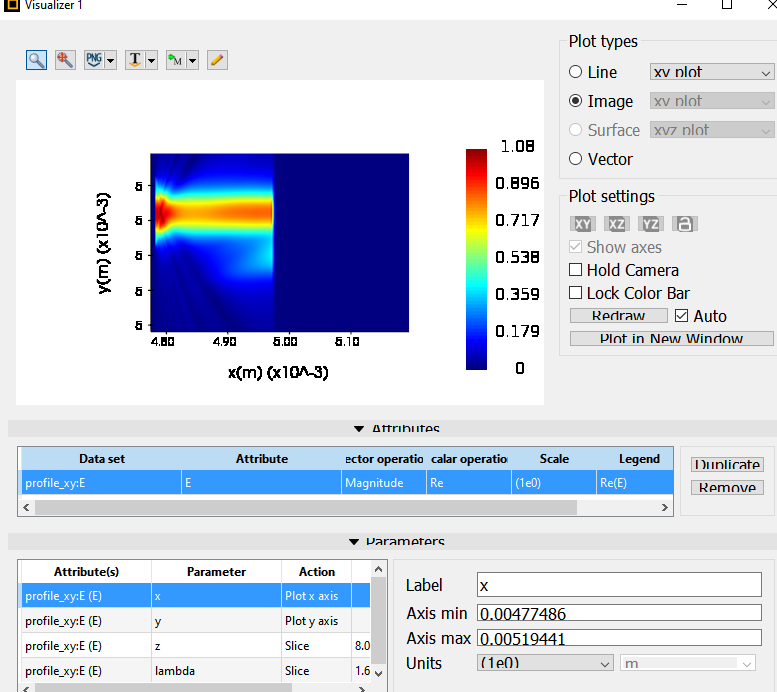Enable the Lock Color Bar checkbox

pos(575,292)
